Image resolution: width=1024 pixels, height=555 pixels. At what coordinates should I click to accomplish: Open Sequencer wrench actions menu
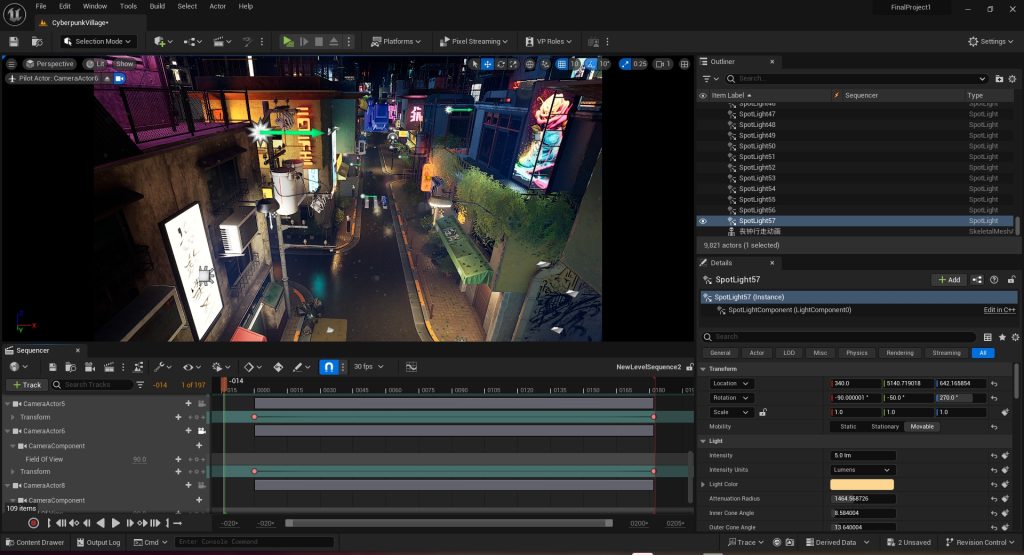162,367
